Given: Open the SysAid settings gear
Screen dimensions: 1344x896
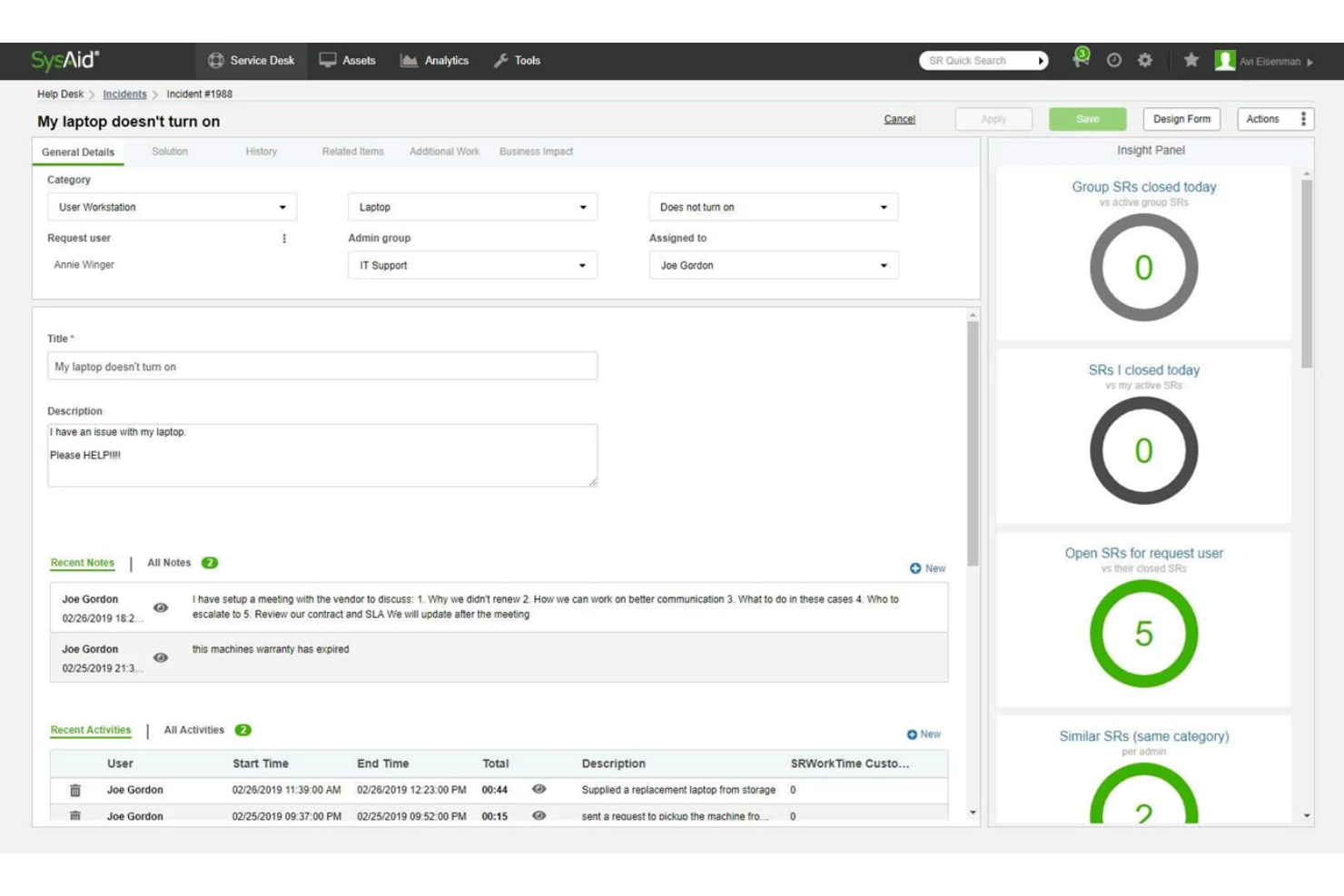Looking at the screenshot, I should point(1145,61).
